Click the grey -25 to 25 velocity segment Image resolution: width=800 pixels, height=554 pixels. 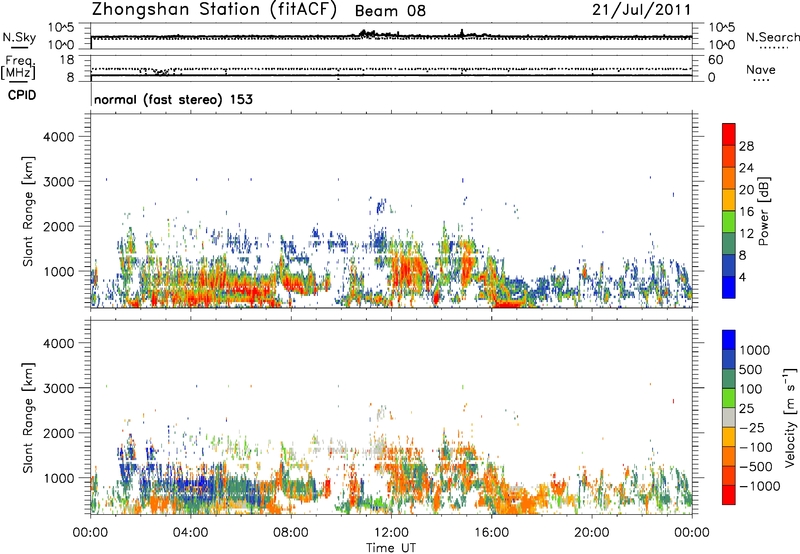(729, 417)
